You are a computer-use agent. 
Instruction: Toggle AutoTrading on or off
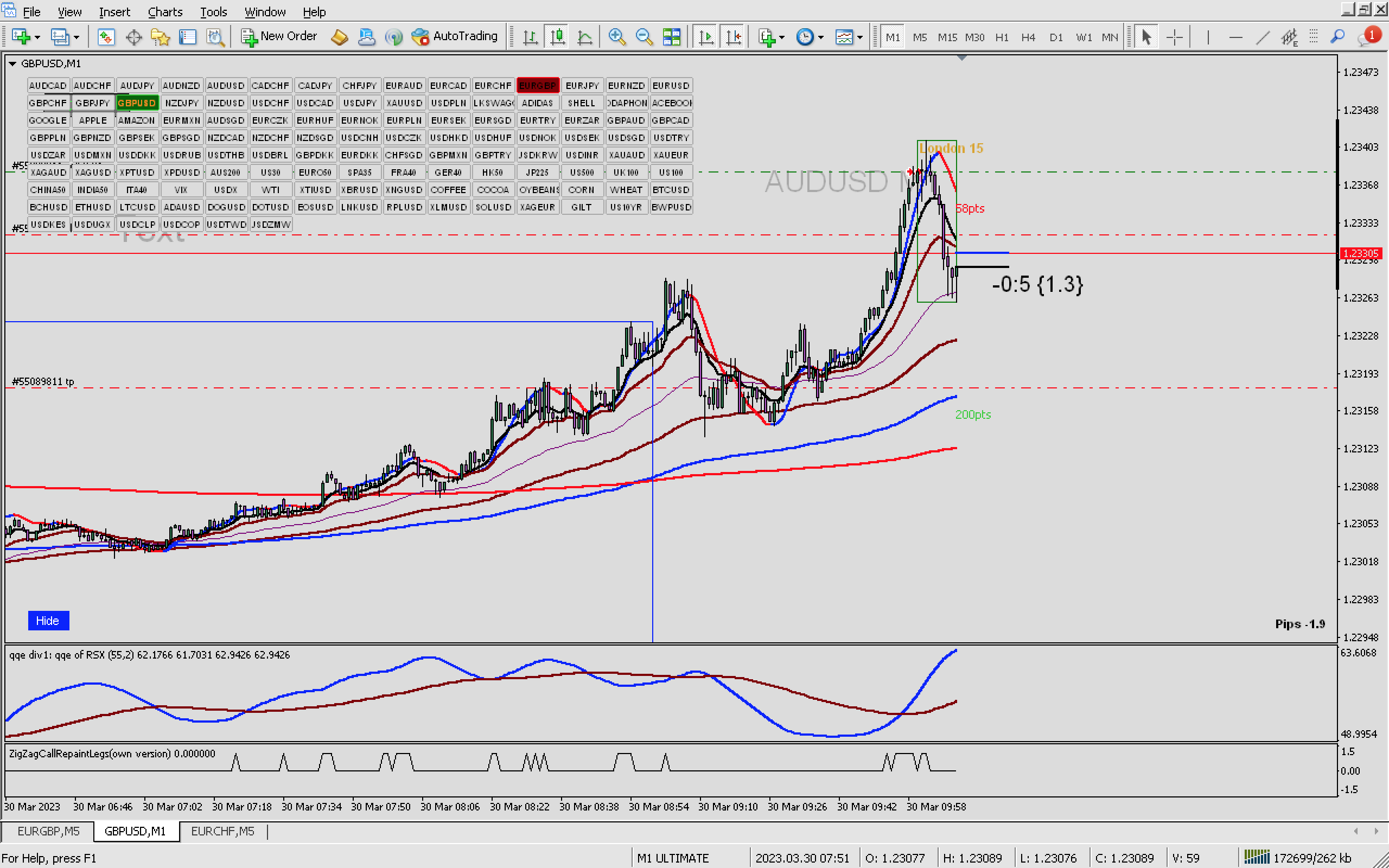455,36
